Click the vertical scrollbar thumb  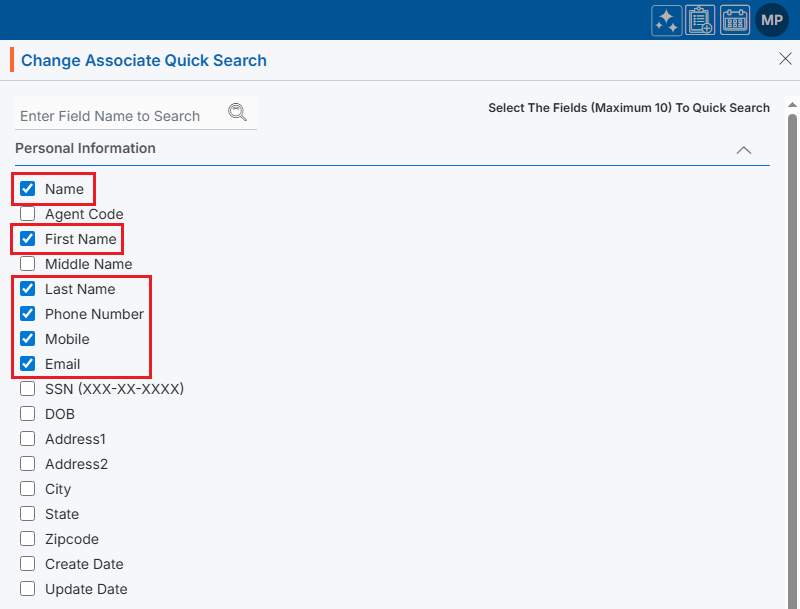pyautogui.click(x=792, y=350)
